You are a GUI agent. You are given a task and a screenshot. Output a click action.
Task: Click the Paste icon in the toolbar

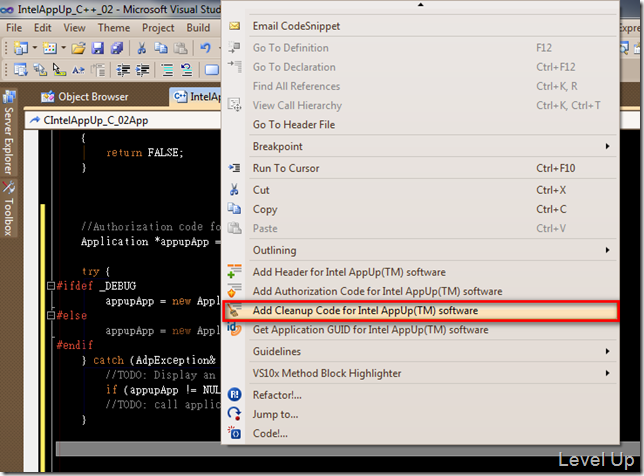coord(180,48)
